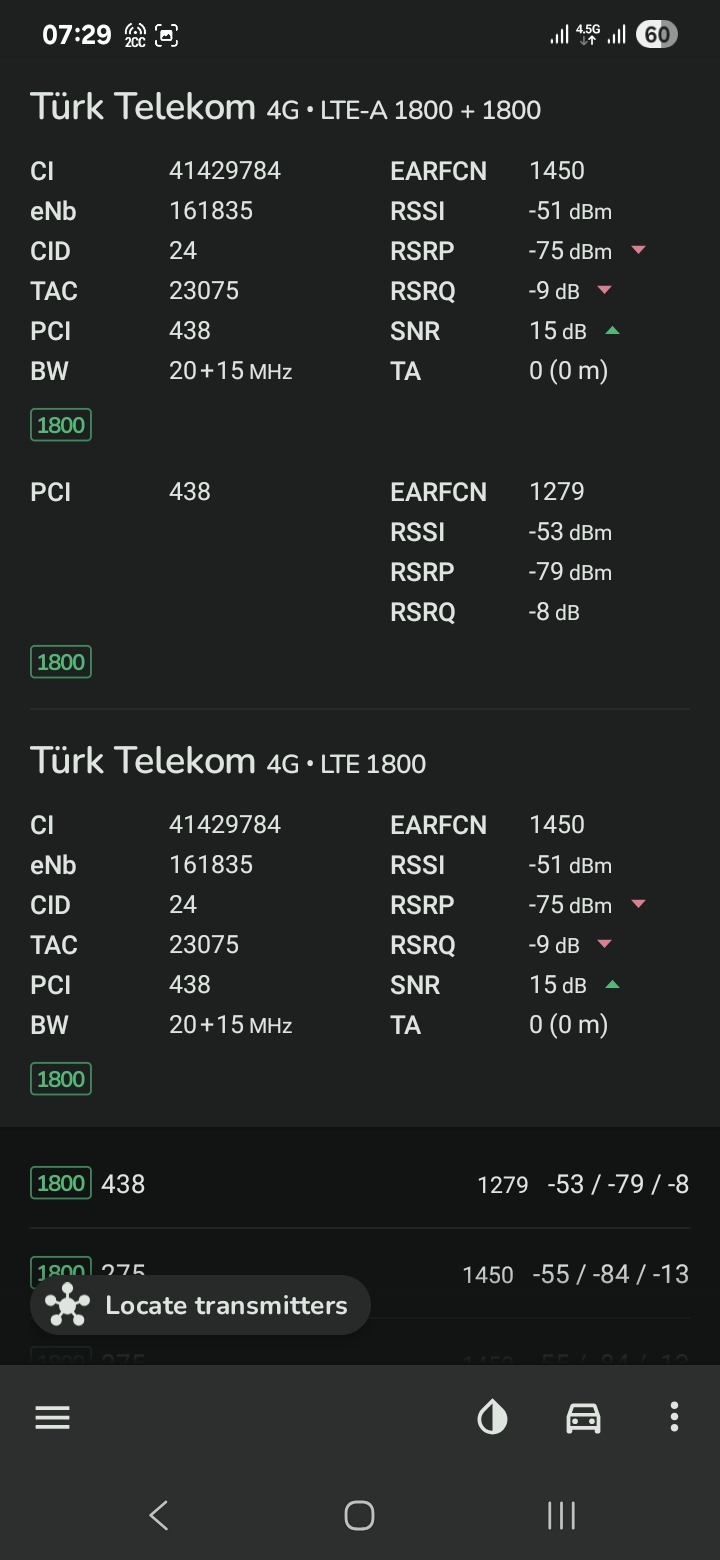Select neighbor cell row 438 with EARFCN 1279

pos(360,1184)
